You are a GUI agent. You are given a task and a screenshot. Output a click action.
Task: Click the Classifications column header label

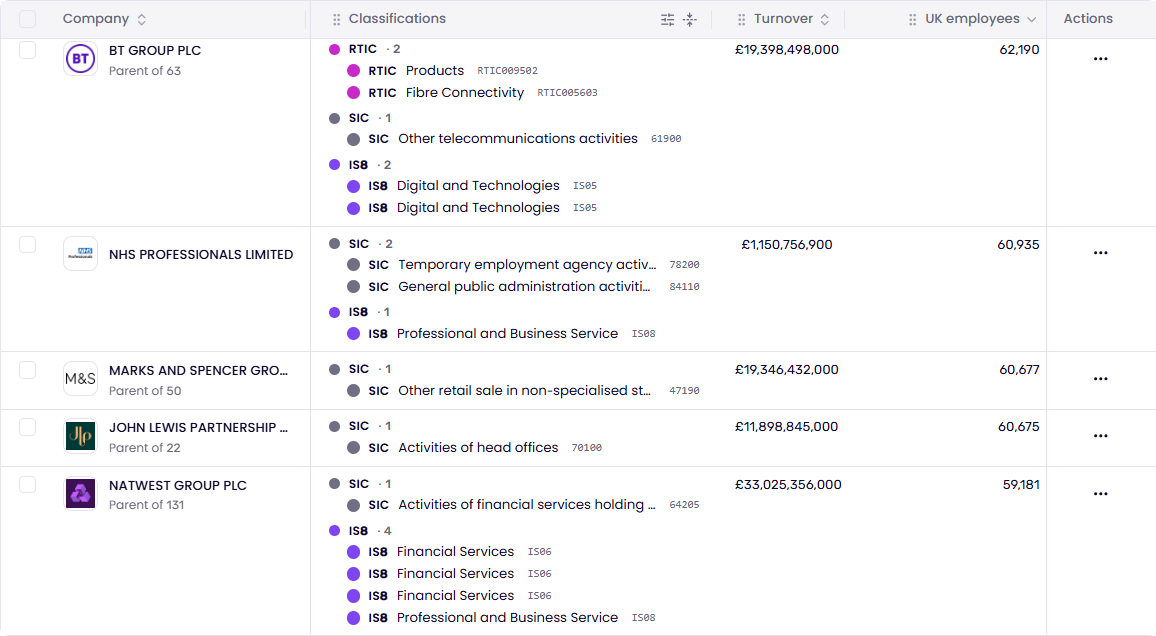coord(397,19)
